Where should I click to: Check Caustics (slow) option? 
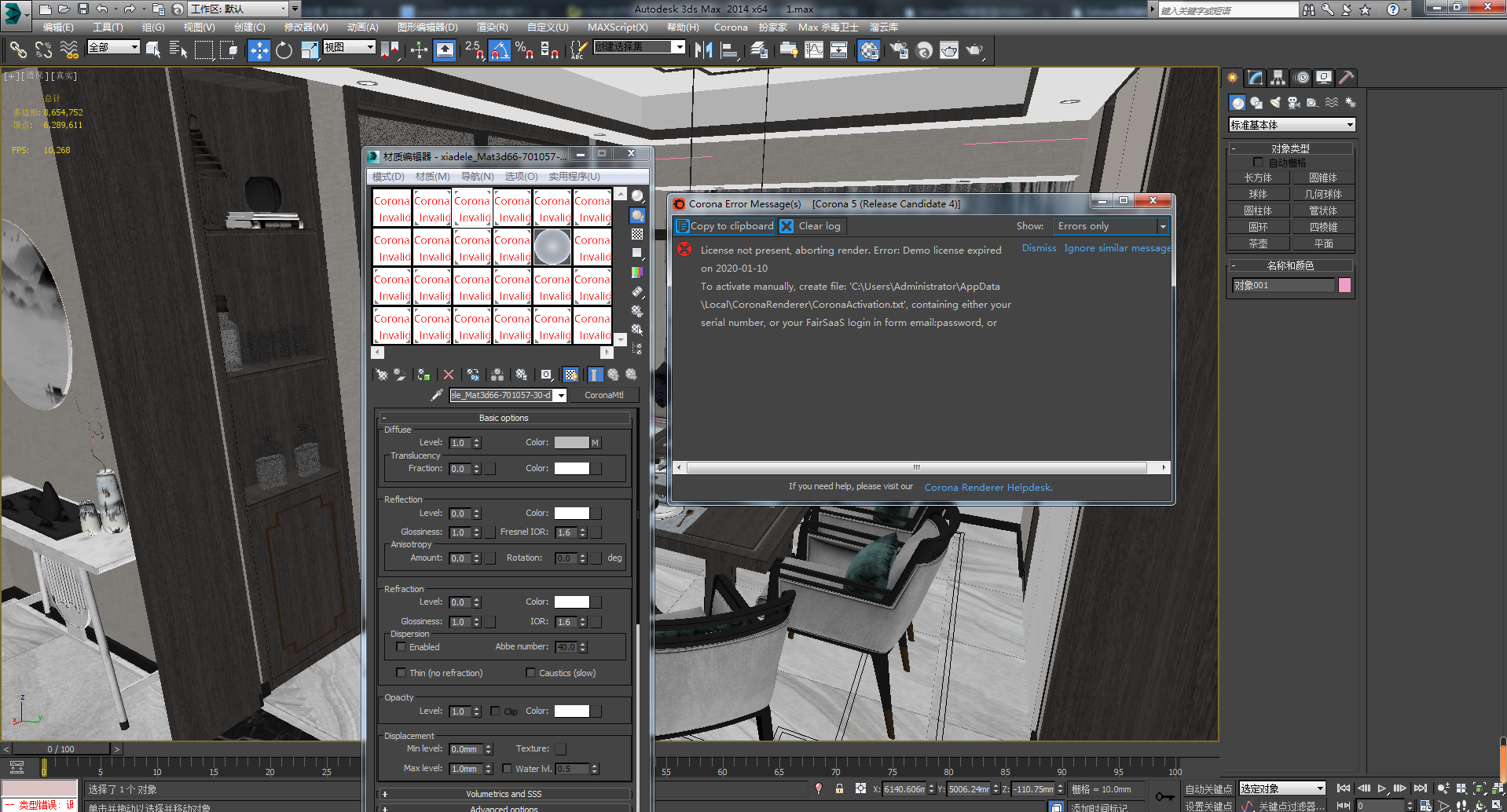click(x=530, y=673)
